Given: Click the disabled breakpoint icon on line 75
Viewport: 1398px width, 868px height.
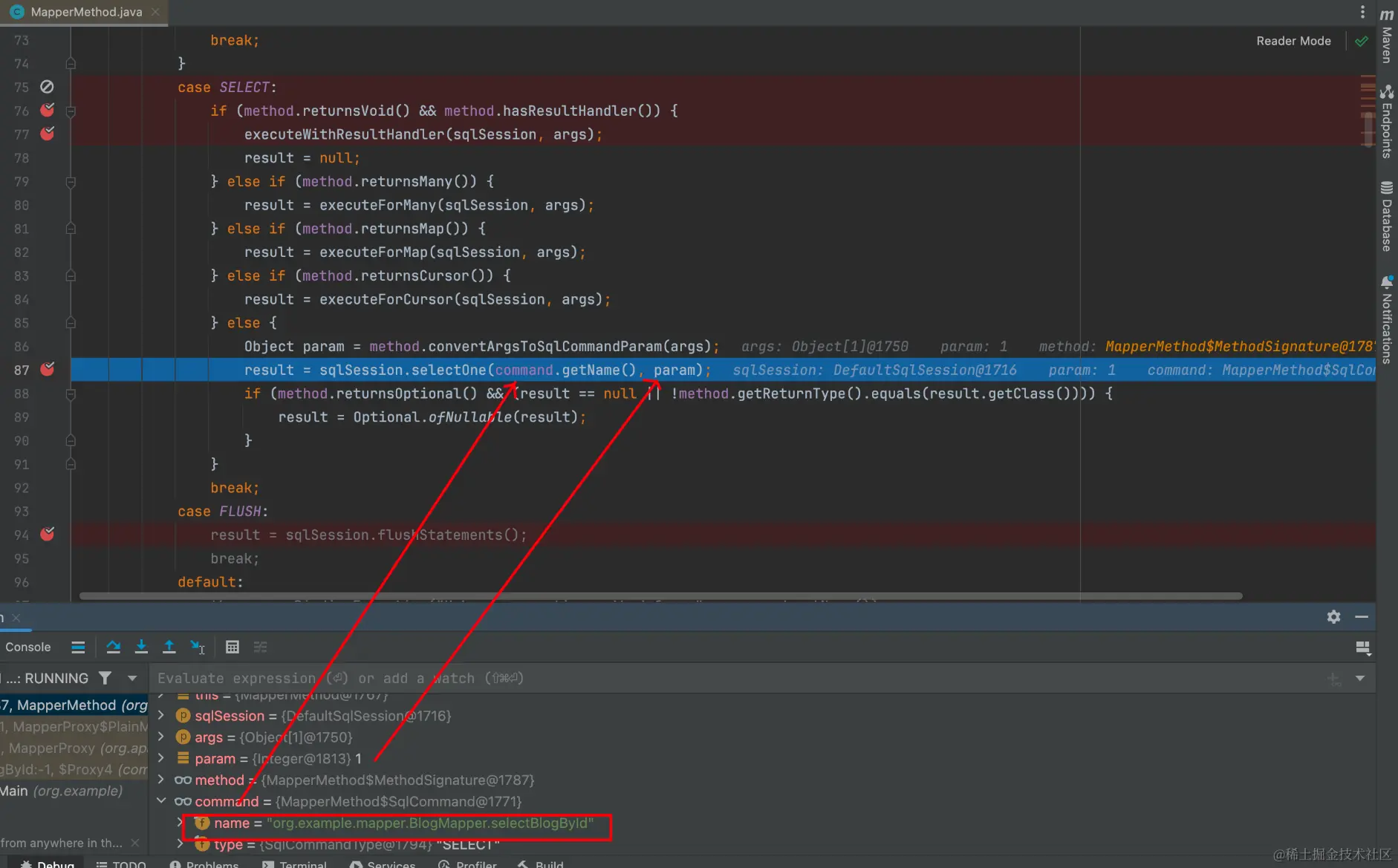Looking at the screenshot, I should pos(47,87).
